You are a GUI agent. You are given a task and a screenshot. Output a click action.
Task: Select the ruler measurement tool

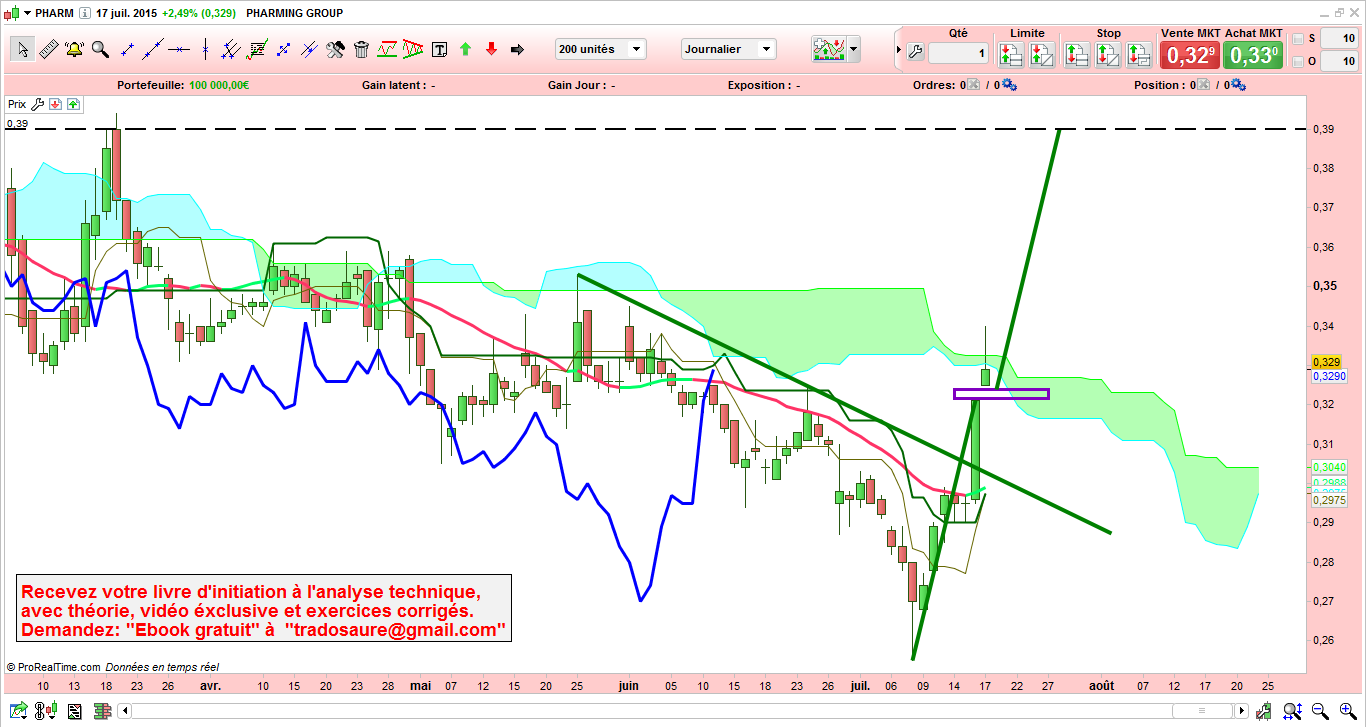point(49,49)
